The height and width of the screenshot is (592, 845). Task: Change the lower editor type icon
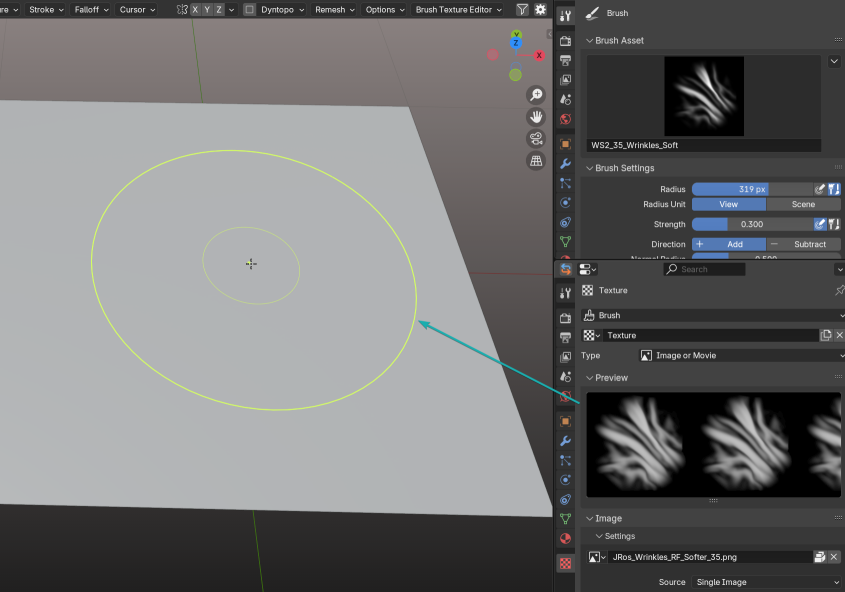(587, 269)
